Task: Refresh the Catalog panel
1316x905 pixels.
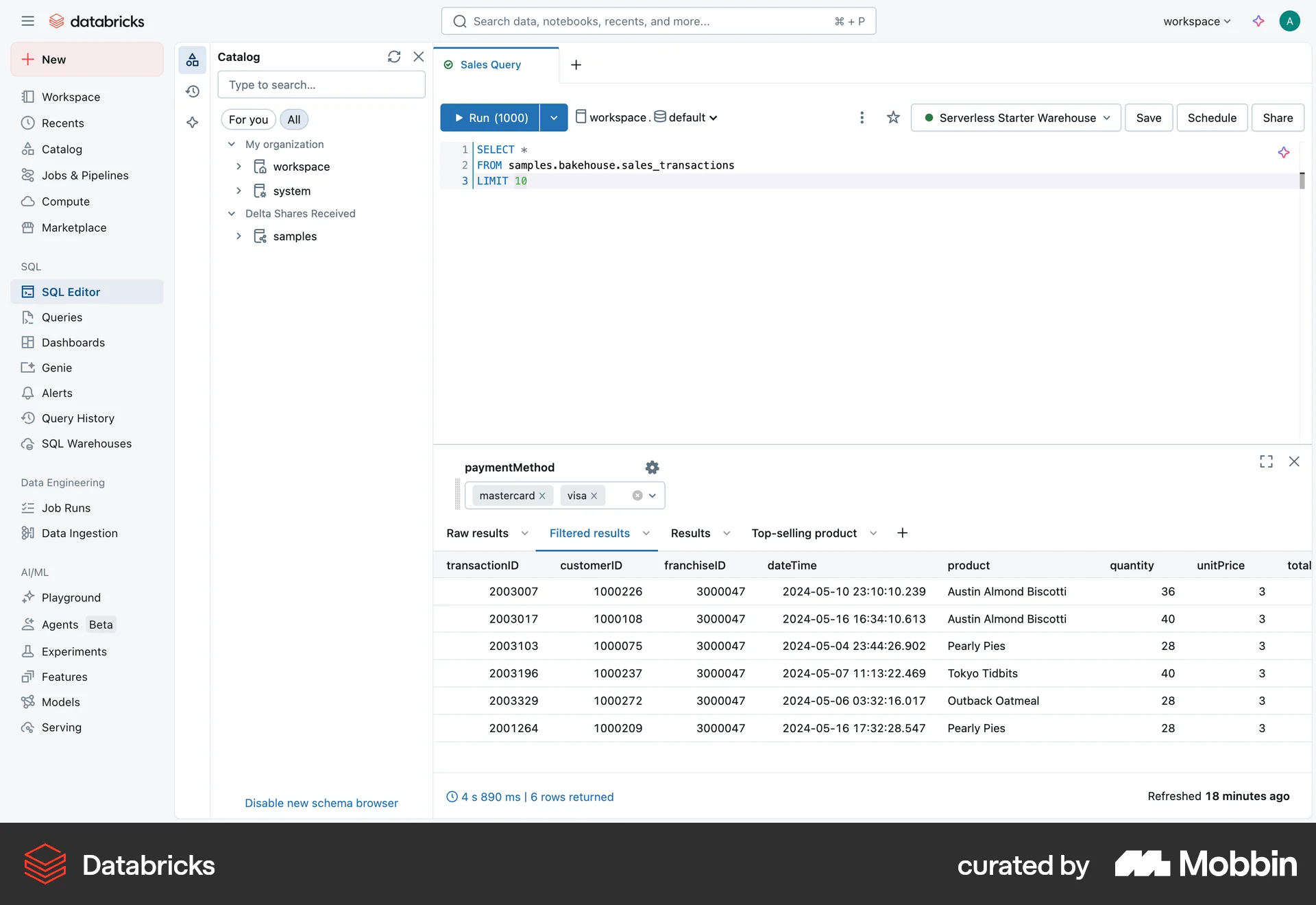Action: [394, 57]
